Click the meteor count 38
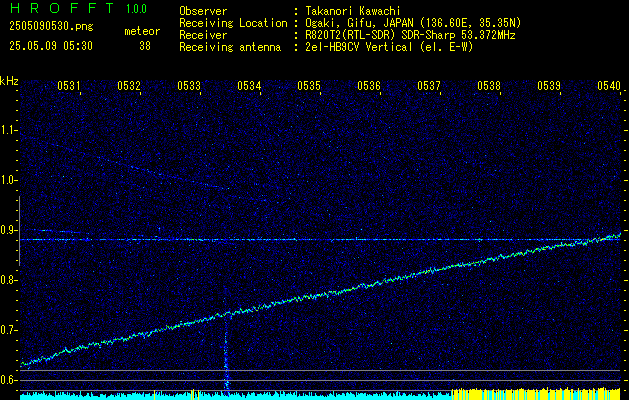This screenshot has width=629, height=400. (x=145, y=46)
